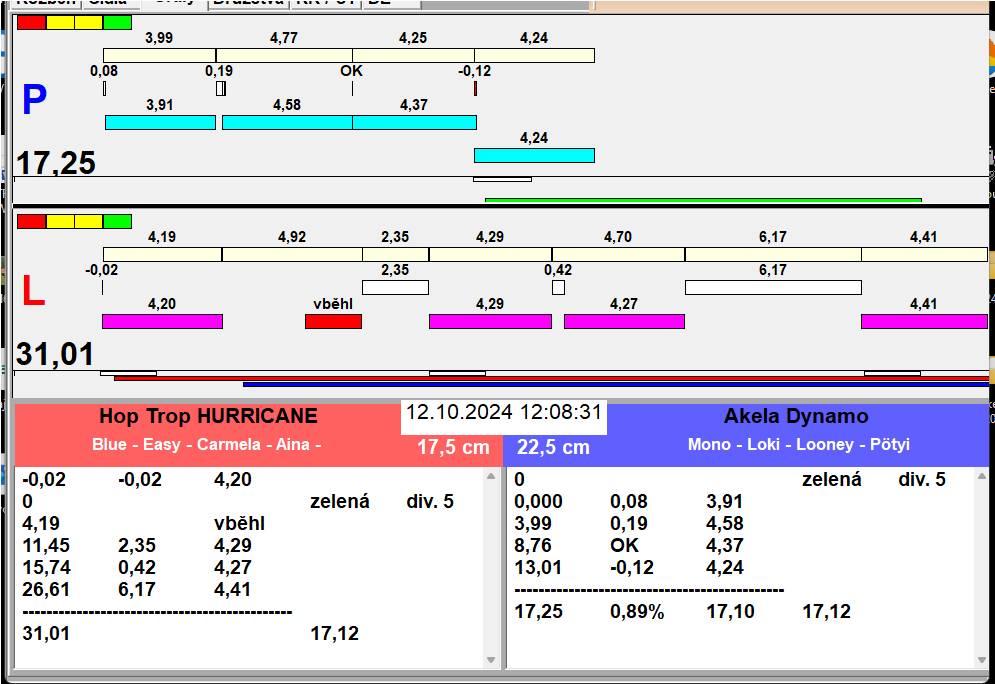995x684 pixels.
Task: Switch to the Družstva tab
Action: pyautogui.click(x=248, y=3)
